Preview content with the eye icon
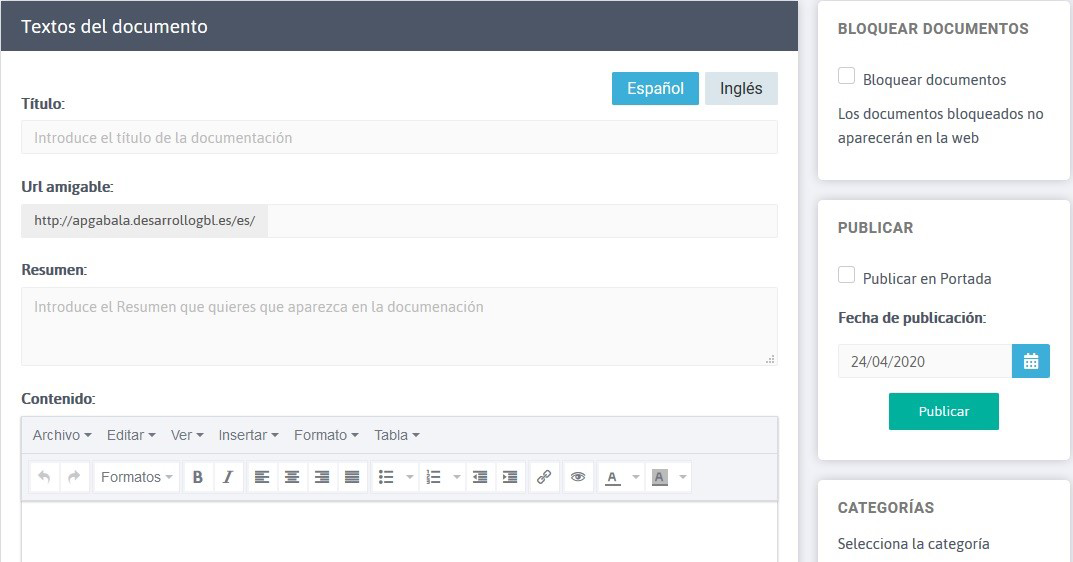This screenshot has height=562, width=1073. pos(578,477)
